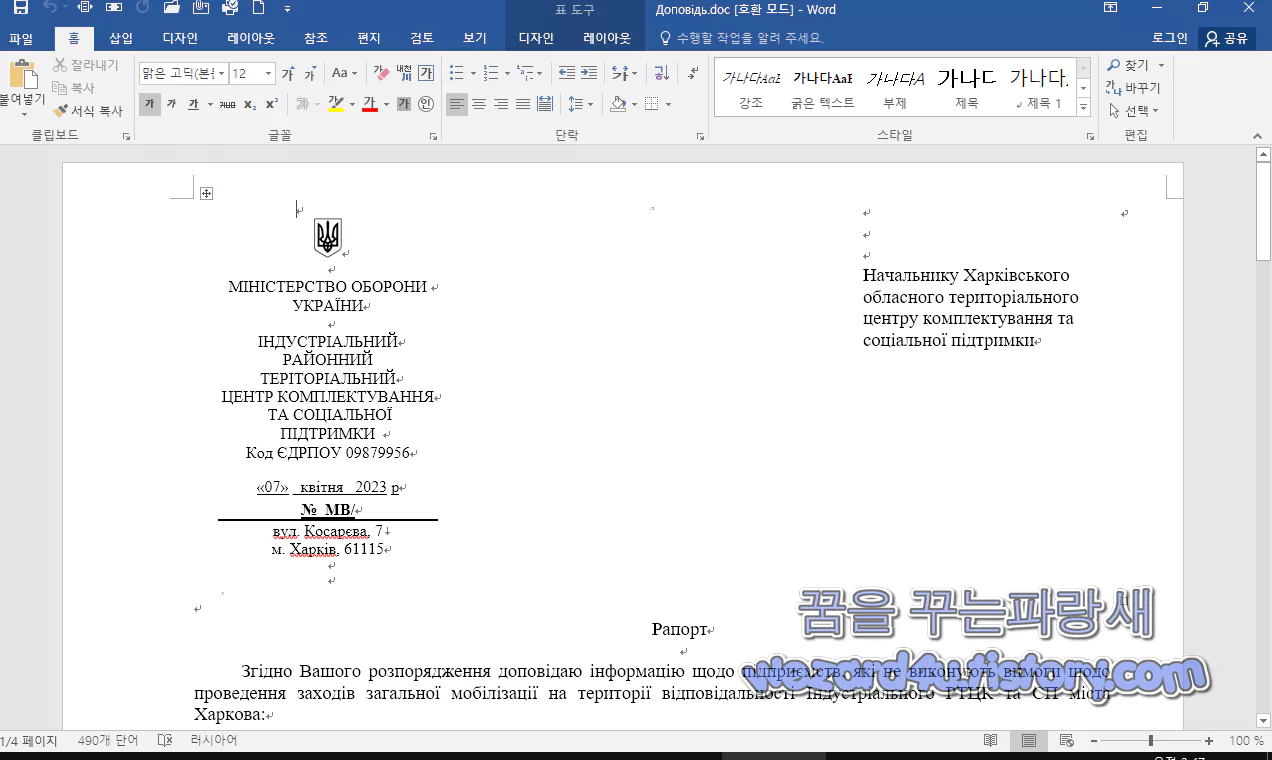Toggle bold formatting in the font group
Viewport: 1272px width, 760px height.
149,103
